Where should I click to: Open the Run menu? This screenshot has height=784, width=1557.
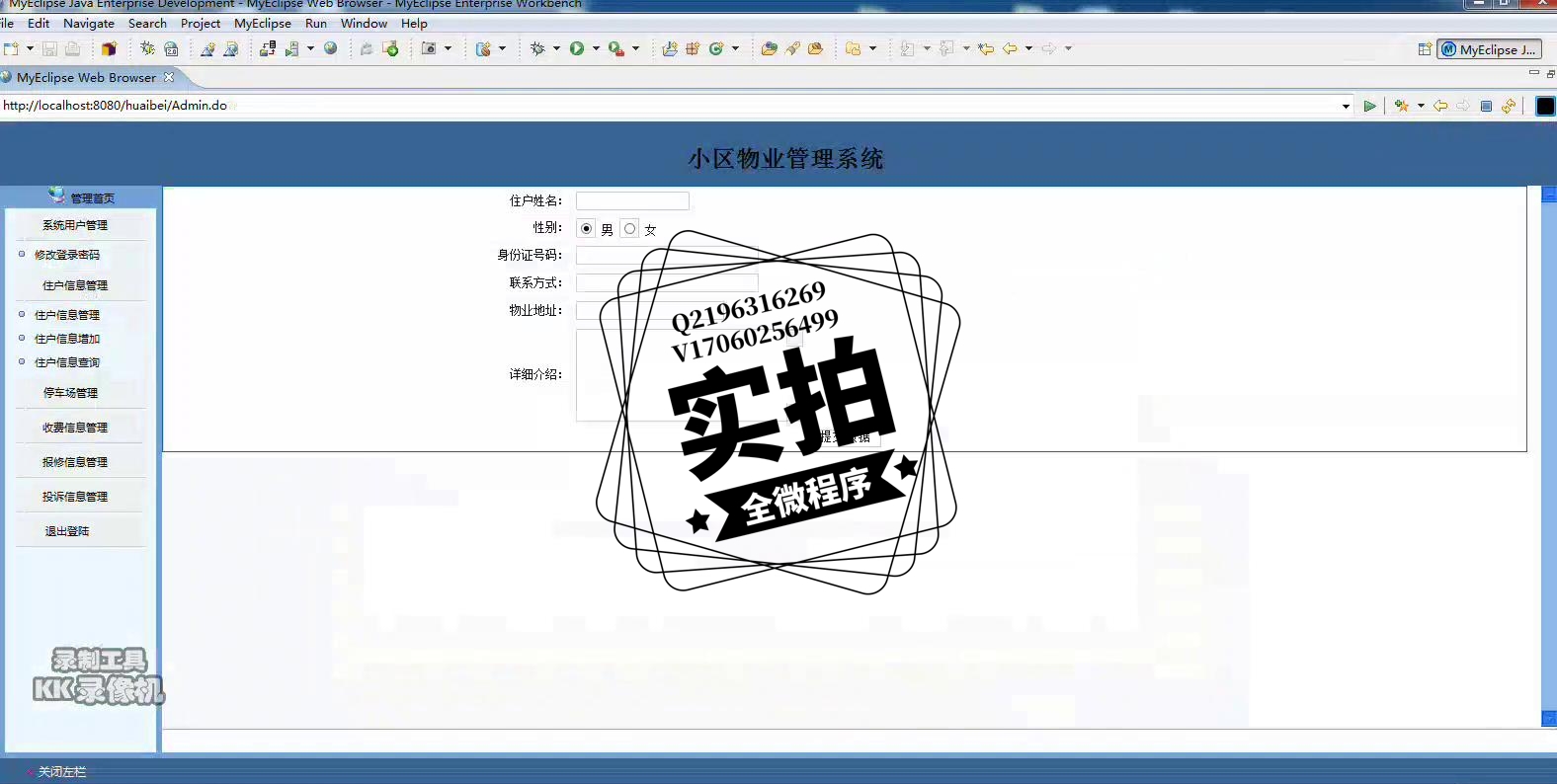[x=316, y=24]
